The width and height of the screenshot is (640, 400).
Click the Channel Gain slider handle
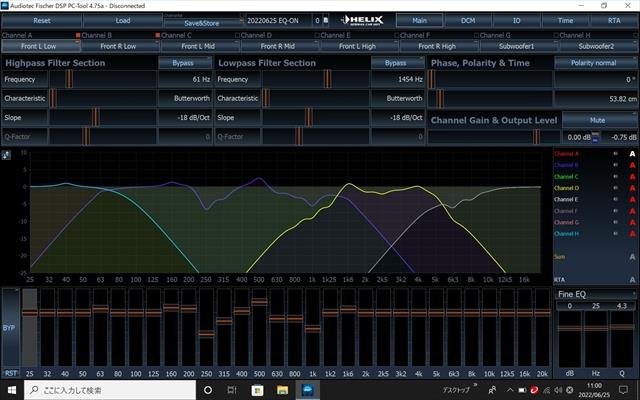click(x=536, y=137)
